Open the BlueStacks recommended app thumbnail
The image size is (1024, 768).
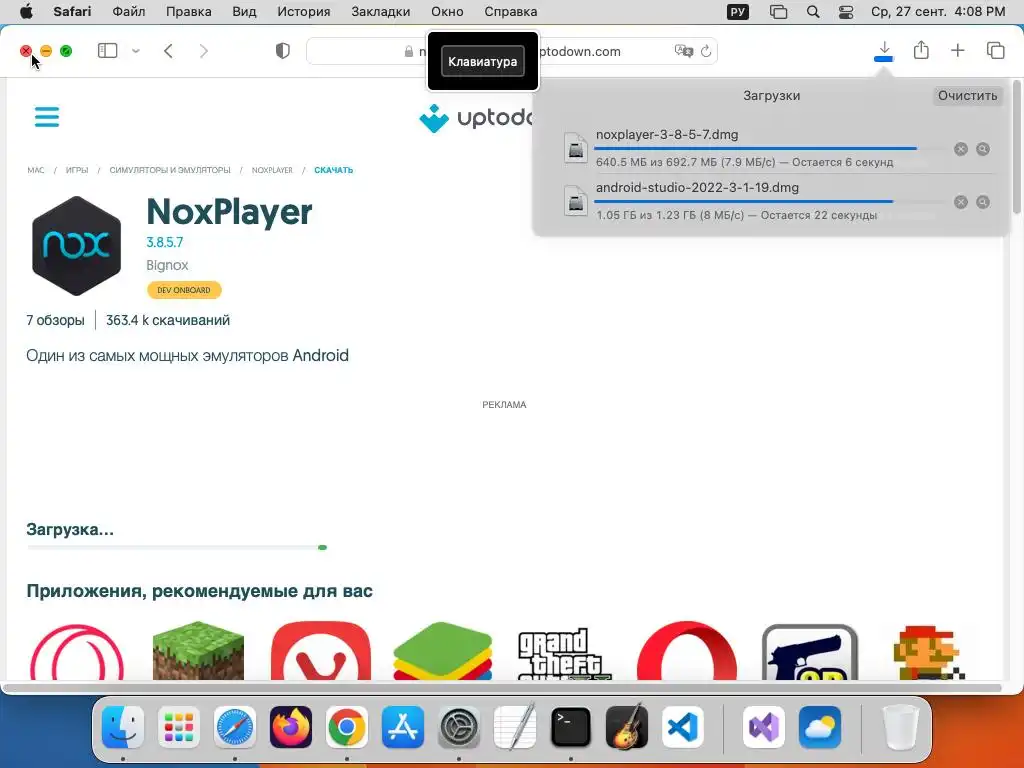coord(442,650)
